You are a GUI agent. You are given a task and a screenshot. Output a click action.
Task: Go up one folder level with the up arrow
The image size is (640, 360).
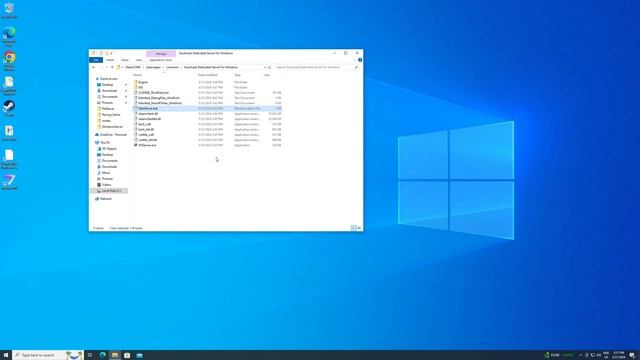[112, 67]
